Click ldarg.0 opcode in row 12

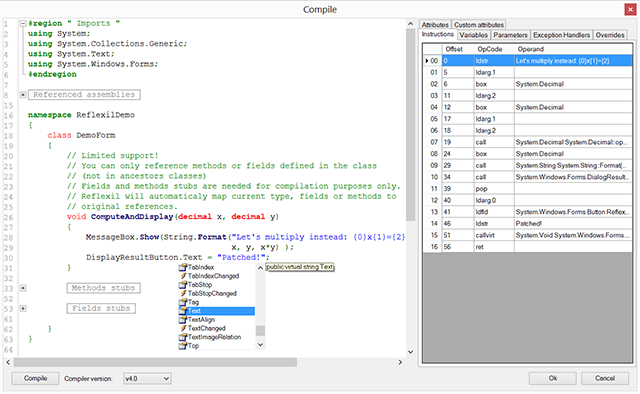click(494, 200)
